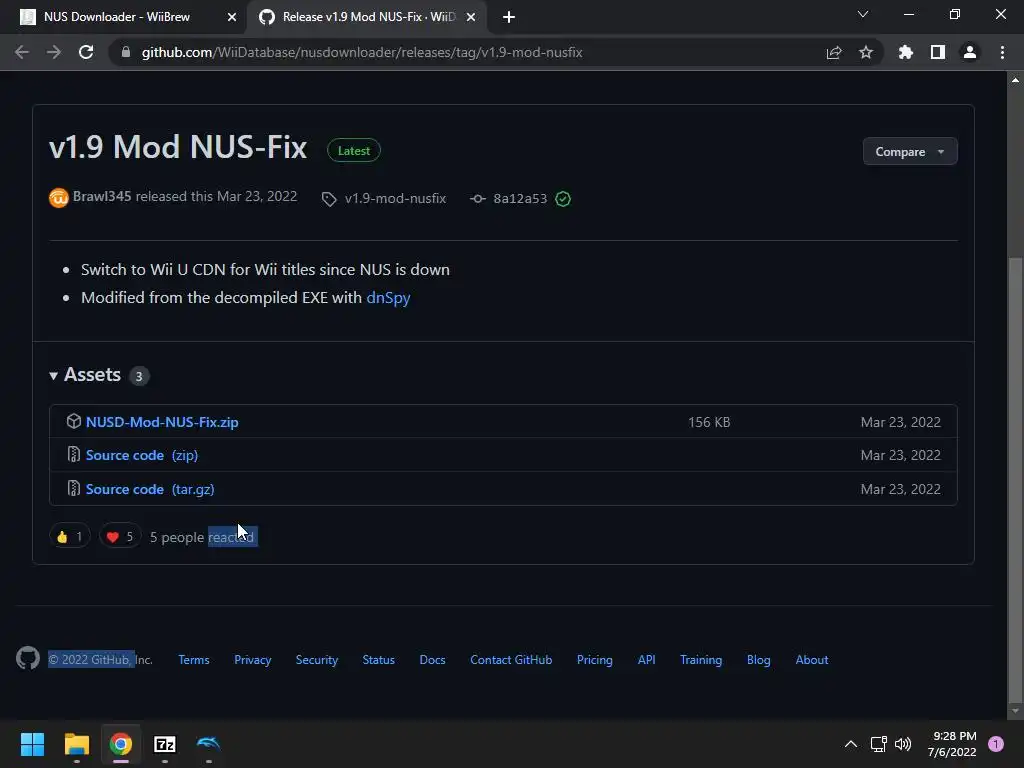The width and height of the screenshot is (1024, 768).
Task: Bookmark this page with star icon
Action: [866, 52]
